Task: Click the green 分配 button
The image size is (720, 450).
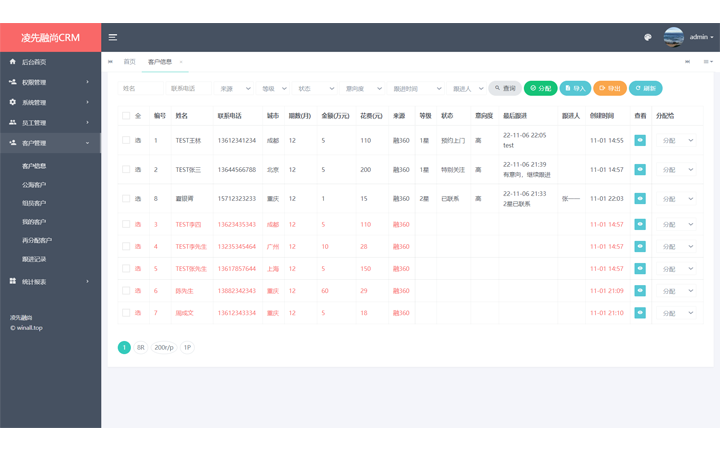Action: click(540, 88)
